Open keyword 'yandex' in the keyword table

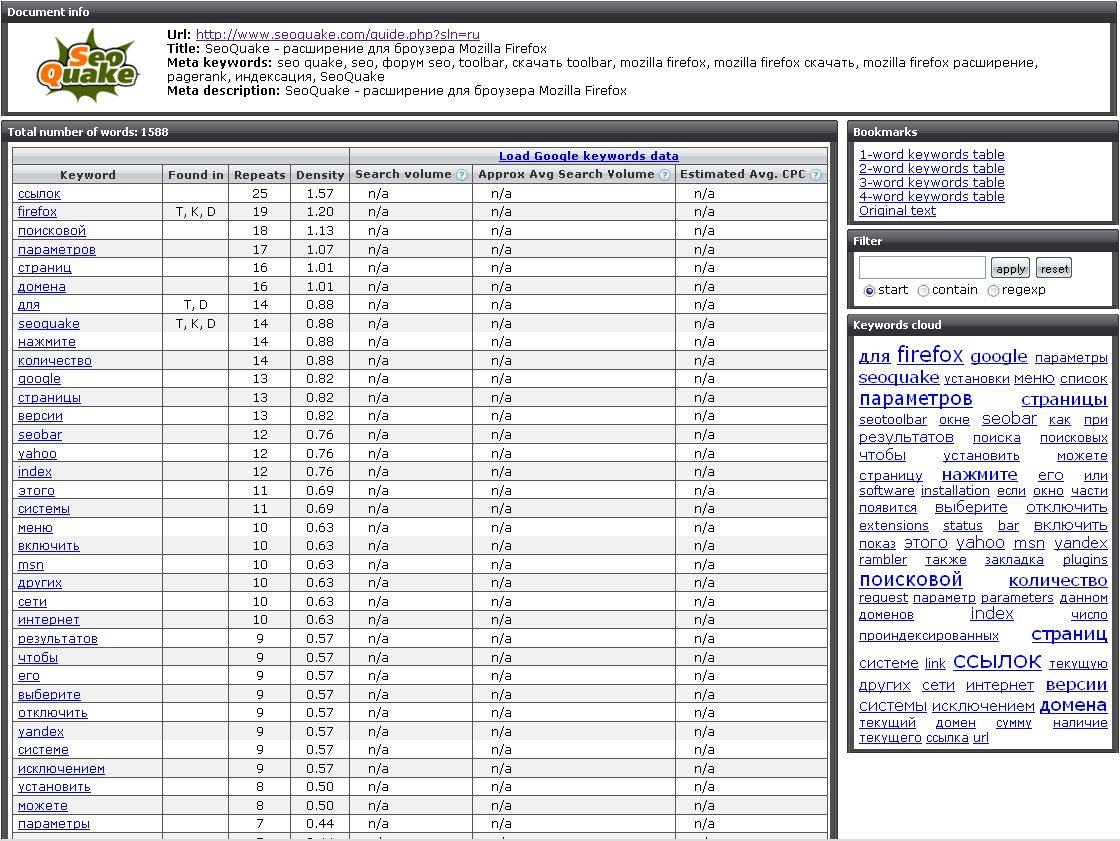click(41, 732)
